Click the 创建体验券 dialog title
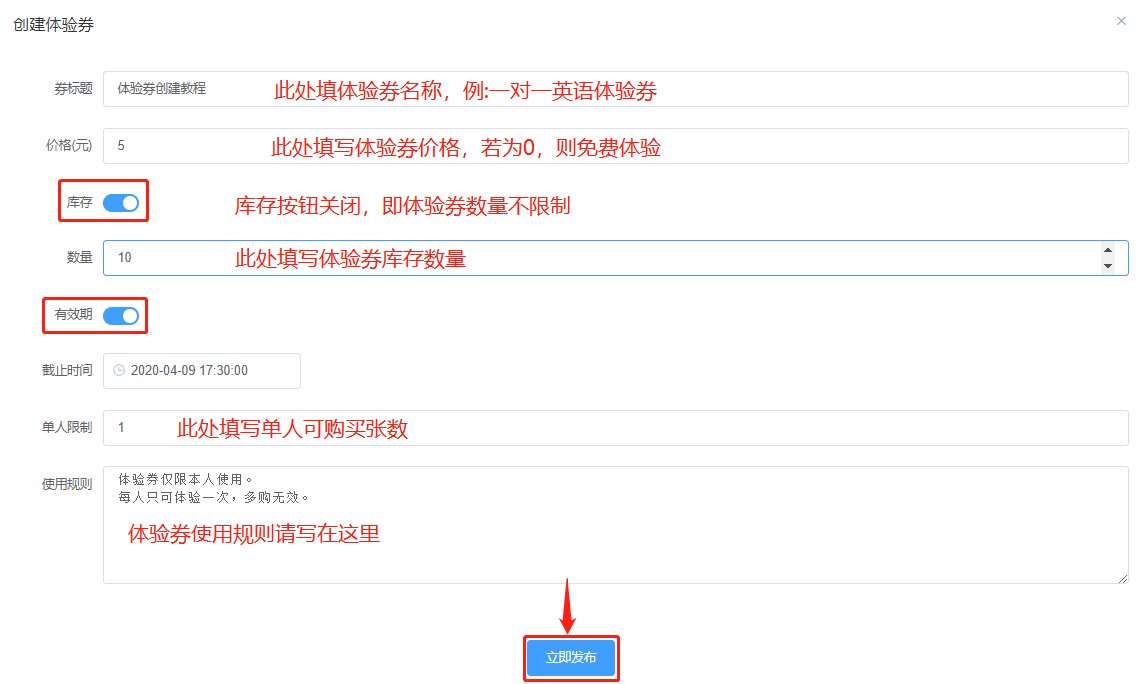1145x684 pixels. 54,25
